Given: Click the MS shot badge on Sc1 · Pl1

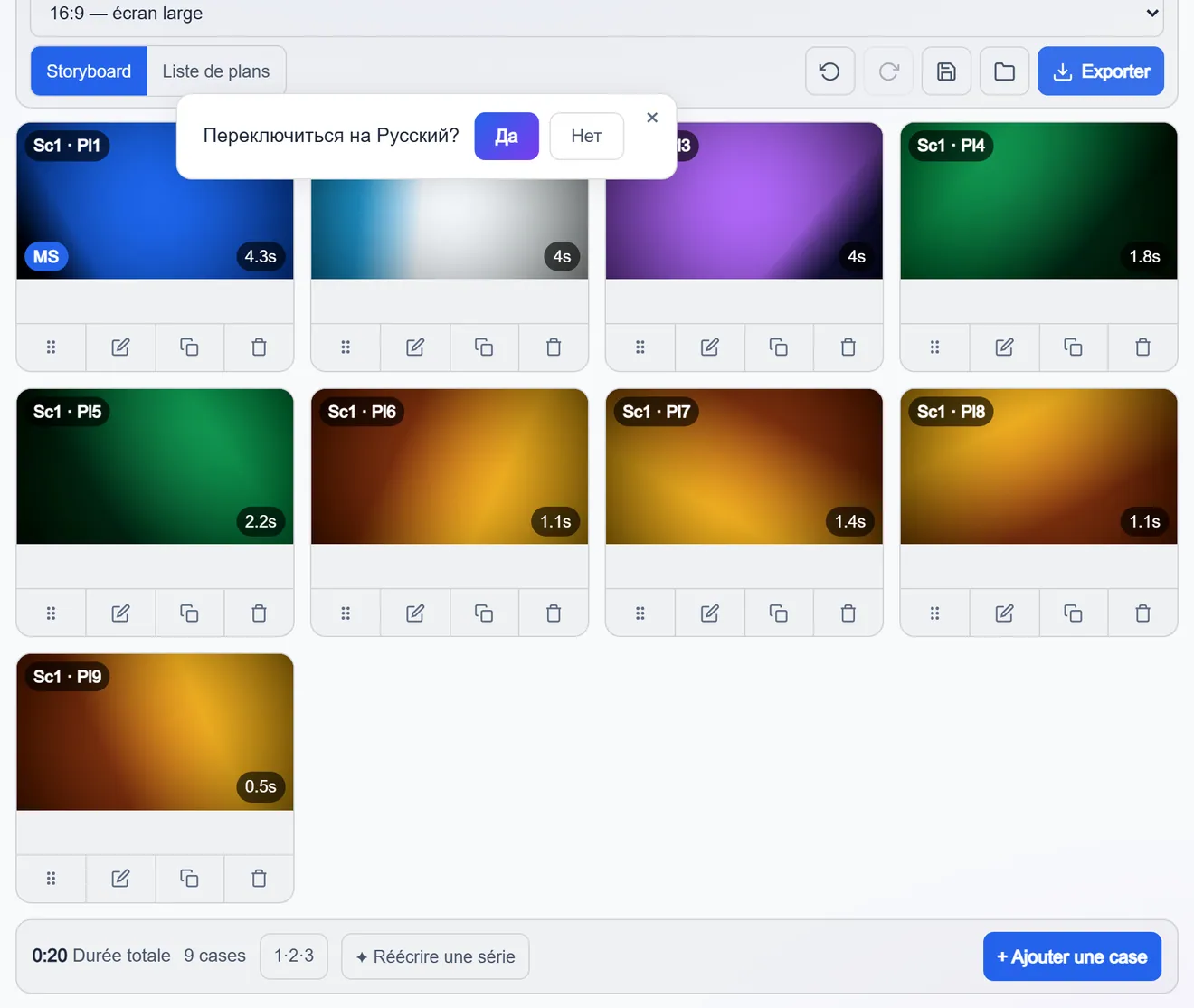Looking at the screenshot, I should [46, 257].
